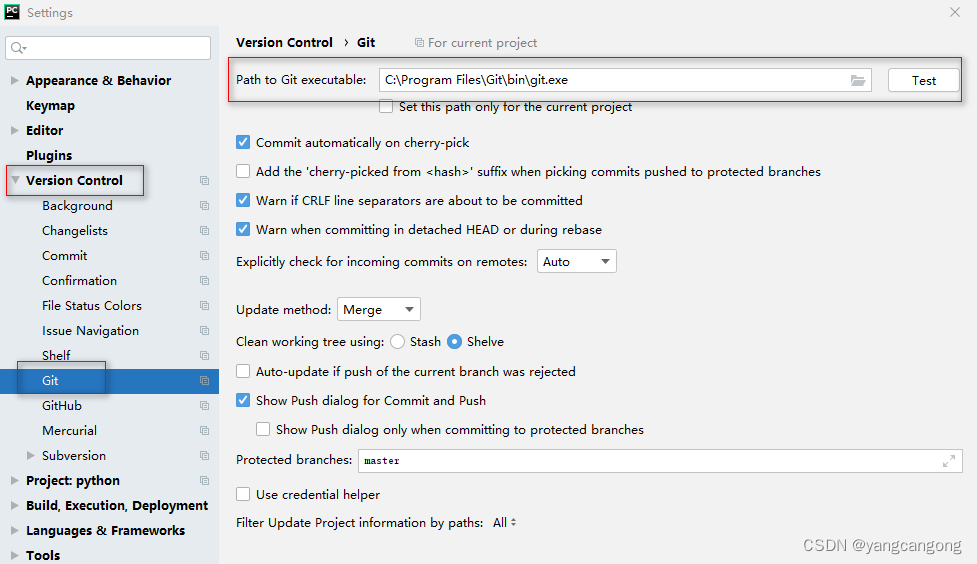This screenshot has height=564, width=977.
Task: Expand the Subversion tree node
Action: (x=31, y=456)
